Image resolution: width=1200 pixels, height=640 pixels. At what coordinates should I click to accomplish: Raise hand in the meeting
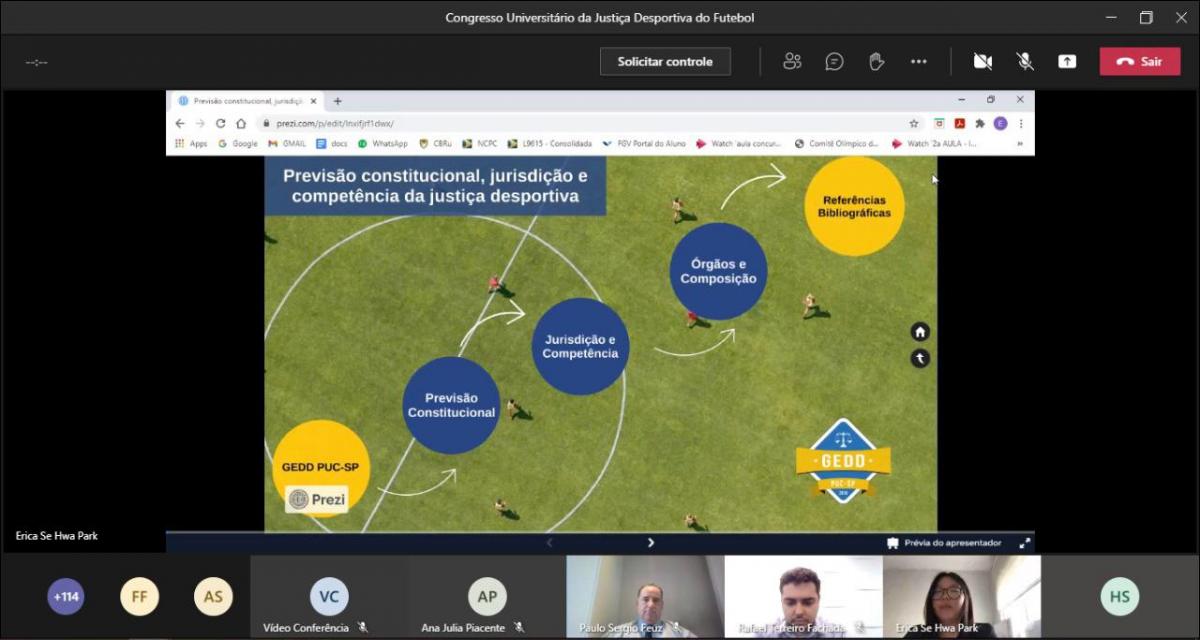click(876, 62)
